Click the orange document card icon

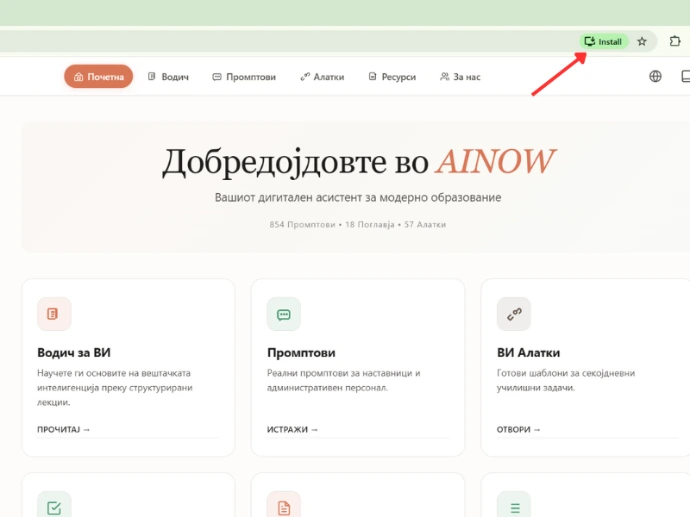[284, 506]
